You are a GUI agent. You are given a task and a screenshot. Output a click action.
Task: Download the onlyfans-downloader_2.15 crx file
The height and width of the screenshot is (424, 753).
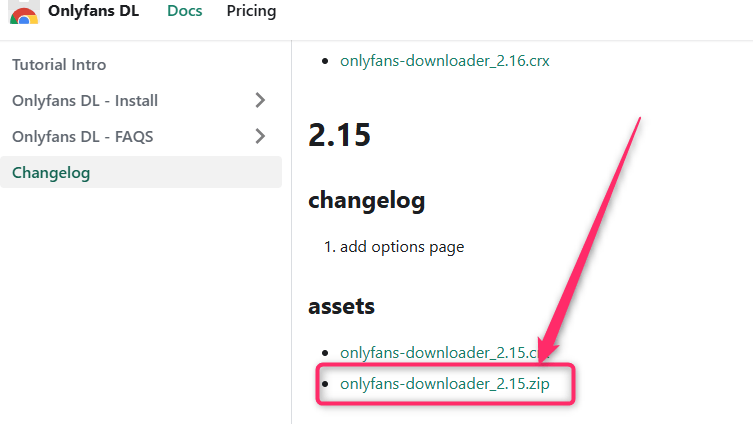438,352
